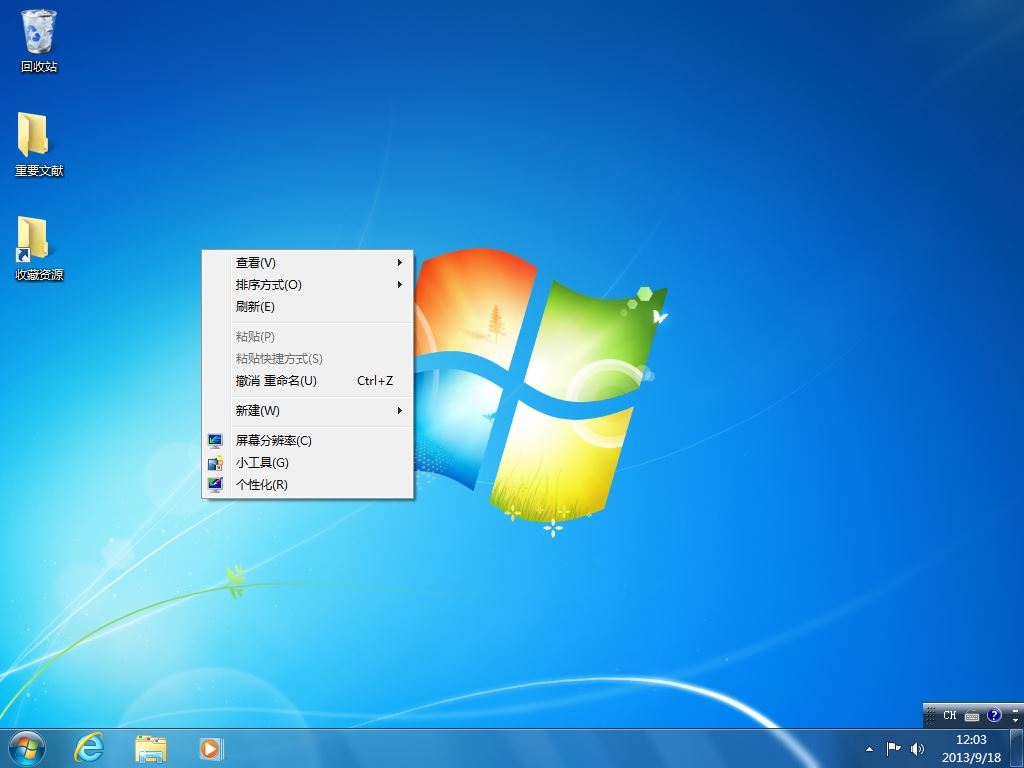Choose 个性化(R) from the menu
Image resolution: width=1024 pixels, height=768 pixels.
[308, 484]
